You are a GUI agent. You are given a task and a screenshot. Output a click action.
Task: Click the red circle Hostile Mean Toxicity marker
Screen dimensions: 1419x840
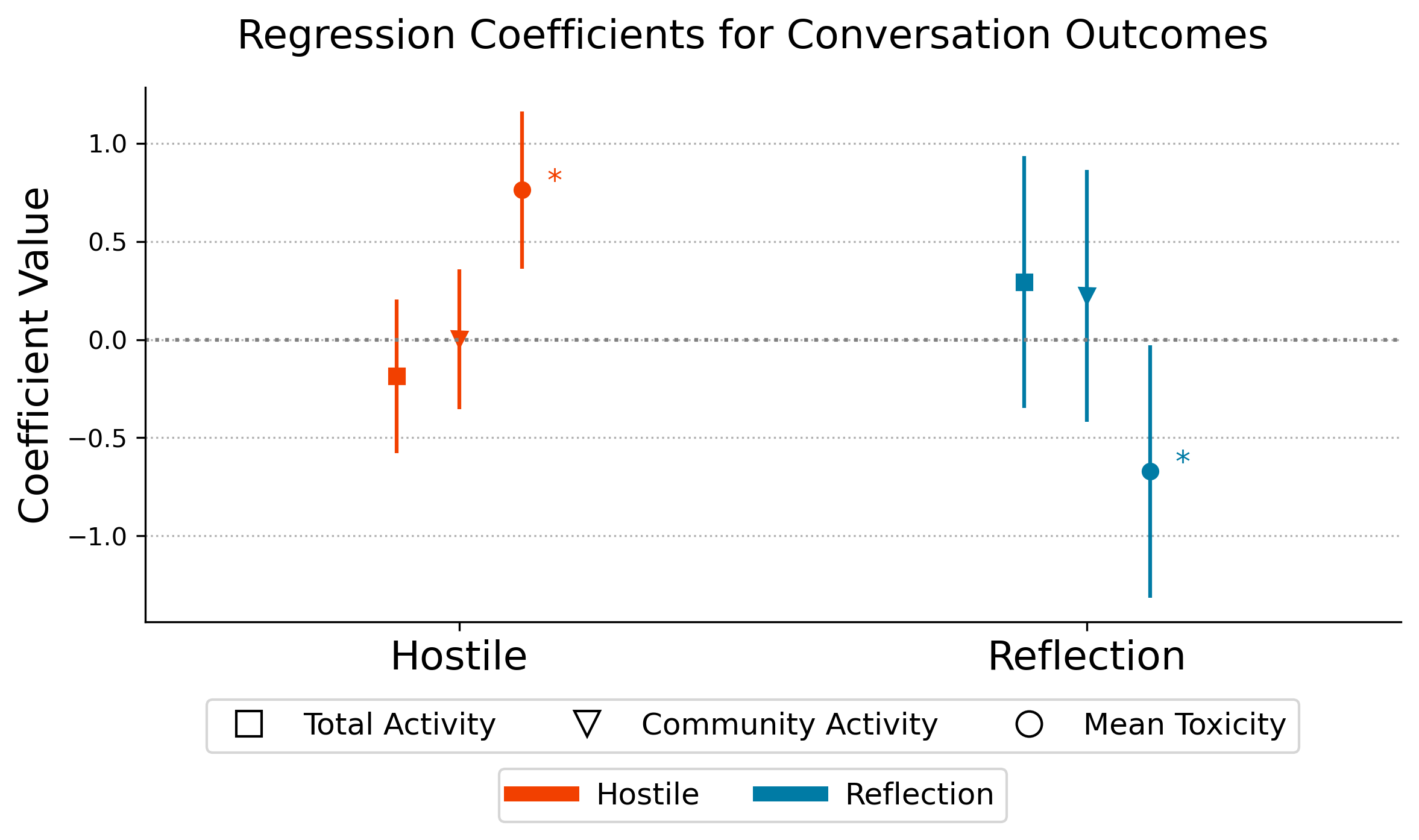[x=522, y=190]
